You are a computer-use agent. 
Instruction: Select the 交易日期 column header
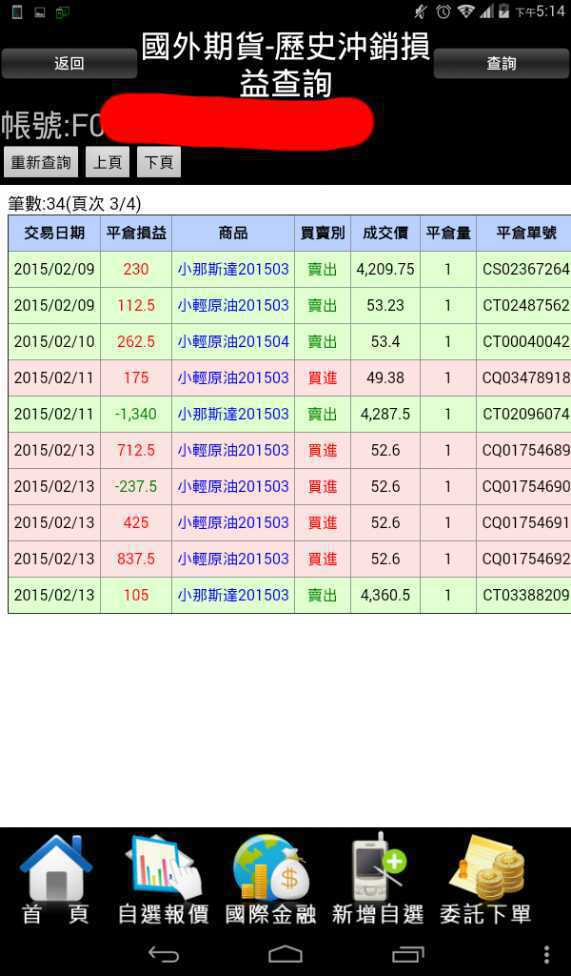(54, 233)
